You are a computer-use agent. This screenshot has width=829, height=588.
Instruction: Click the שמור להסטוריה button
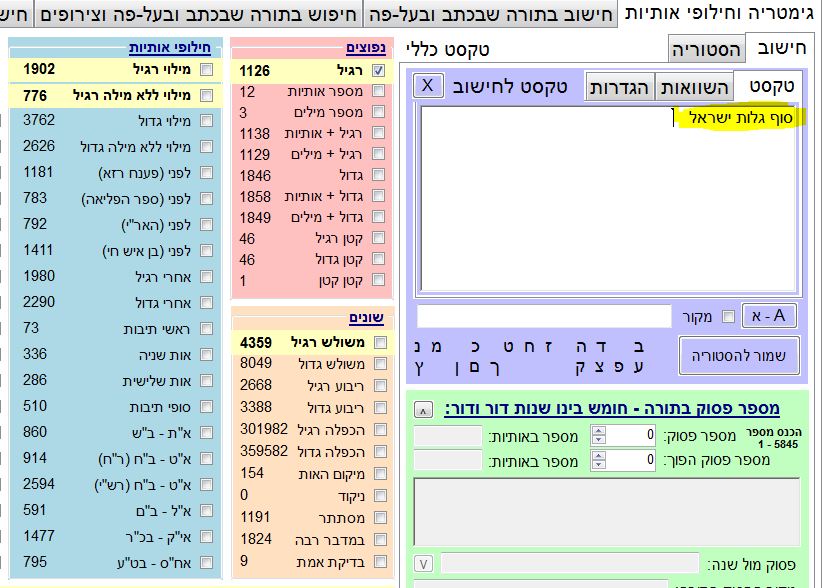(739, 357)
